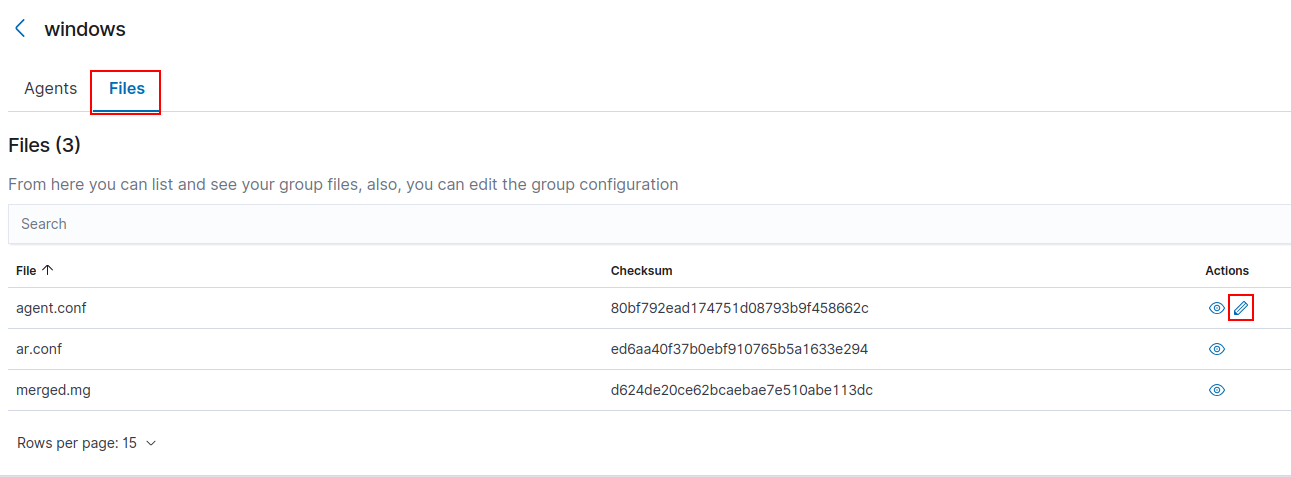Click the Checksum column header
1291x477 pixels.
(641, 270)
